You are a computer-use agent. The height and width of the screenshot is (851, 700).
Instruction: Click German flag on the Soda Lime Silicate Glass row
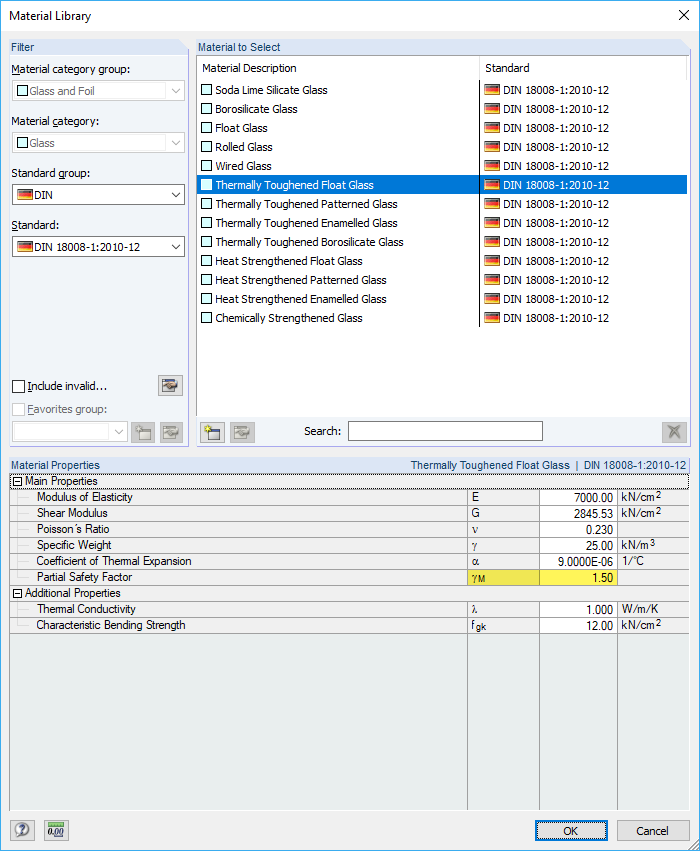492,90
